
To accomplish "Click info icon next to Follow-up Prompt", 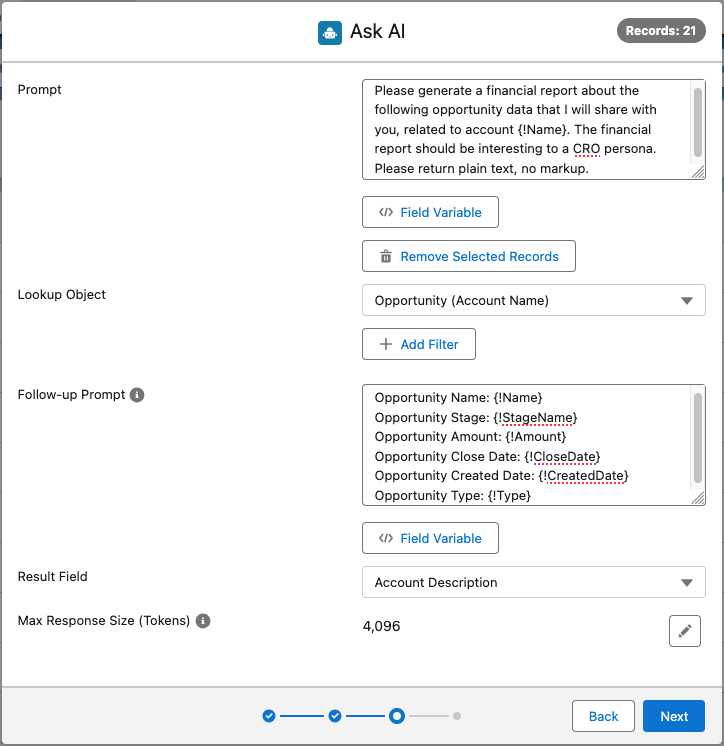I will click(137, 395).
